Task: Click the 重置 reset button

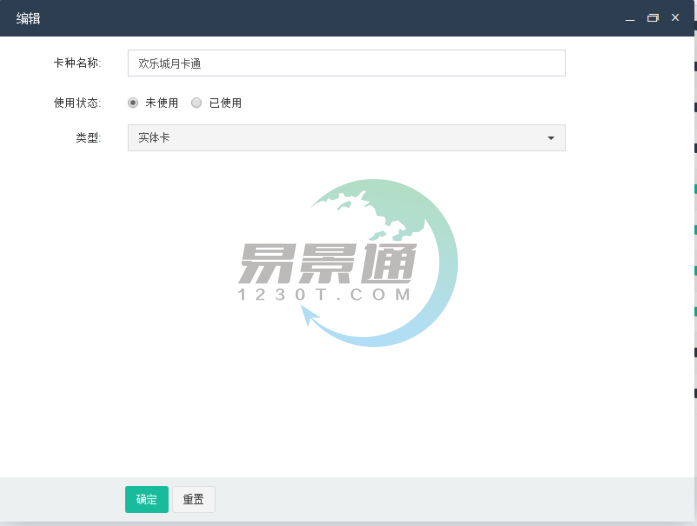Action: (193, 499)
